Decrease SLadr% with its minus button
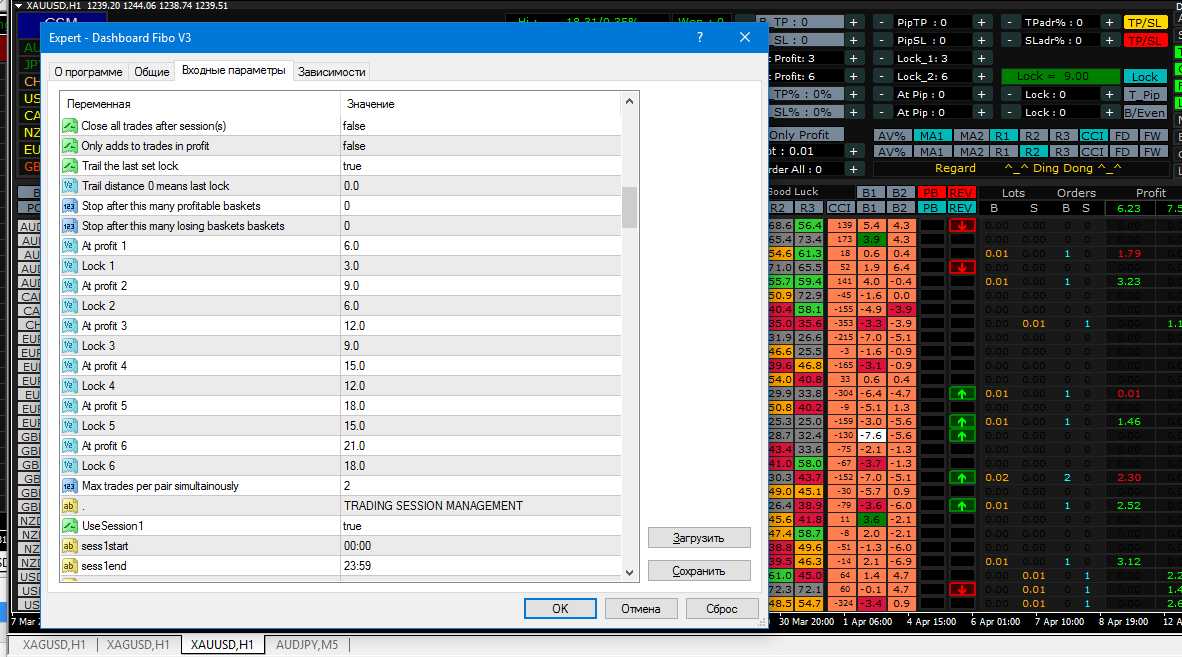The image size is (1182, 657). 1009,41
